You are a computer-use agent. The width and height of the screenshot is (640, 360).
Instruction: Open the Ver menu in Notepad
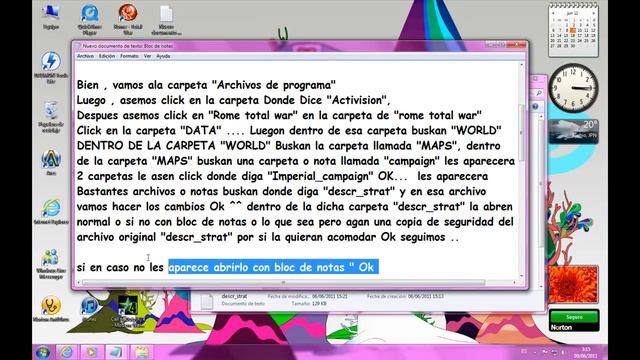pyautogui.click(x=147, y=56)
